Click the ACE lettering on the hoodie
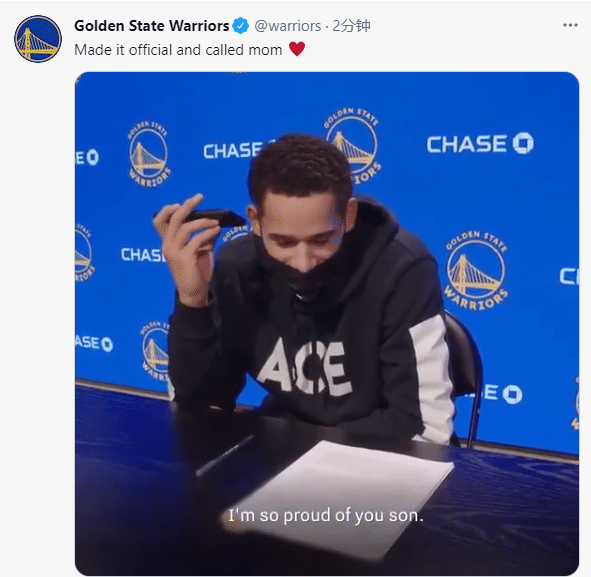Viewport: 591px width, 577px height. point(305,367)
